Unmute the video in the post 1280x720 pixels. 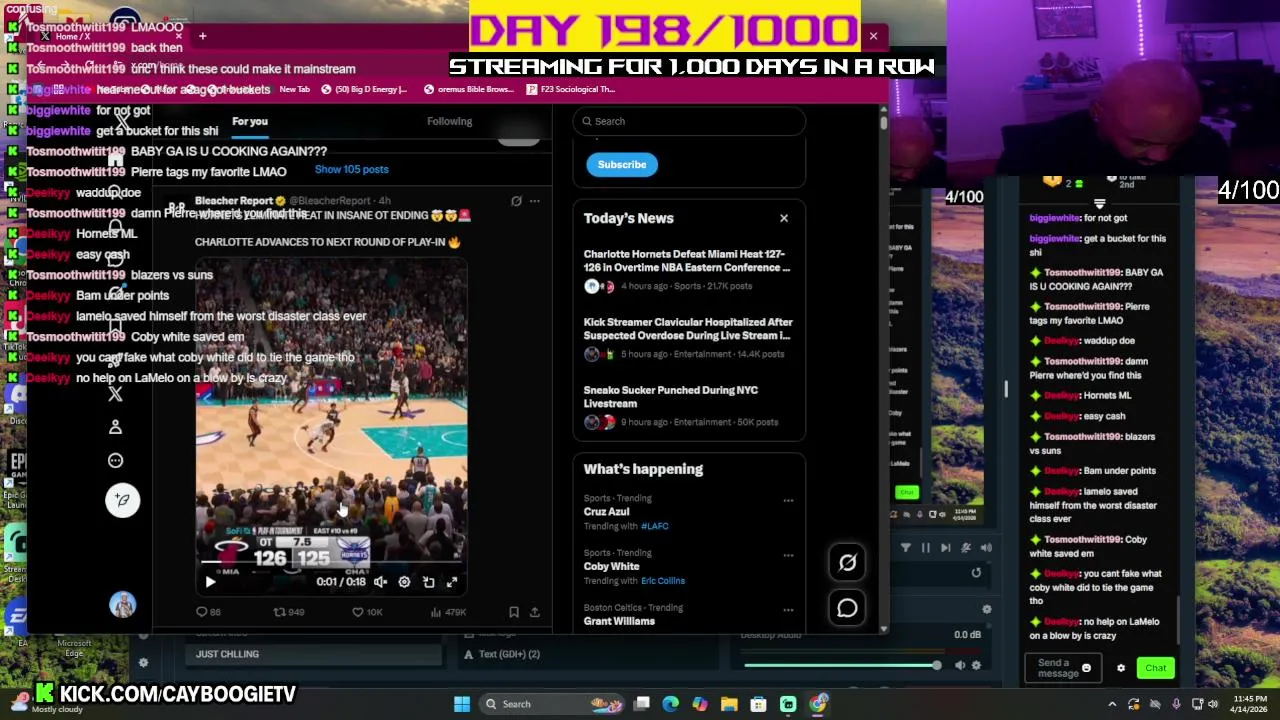pos(380,582)
